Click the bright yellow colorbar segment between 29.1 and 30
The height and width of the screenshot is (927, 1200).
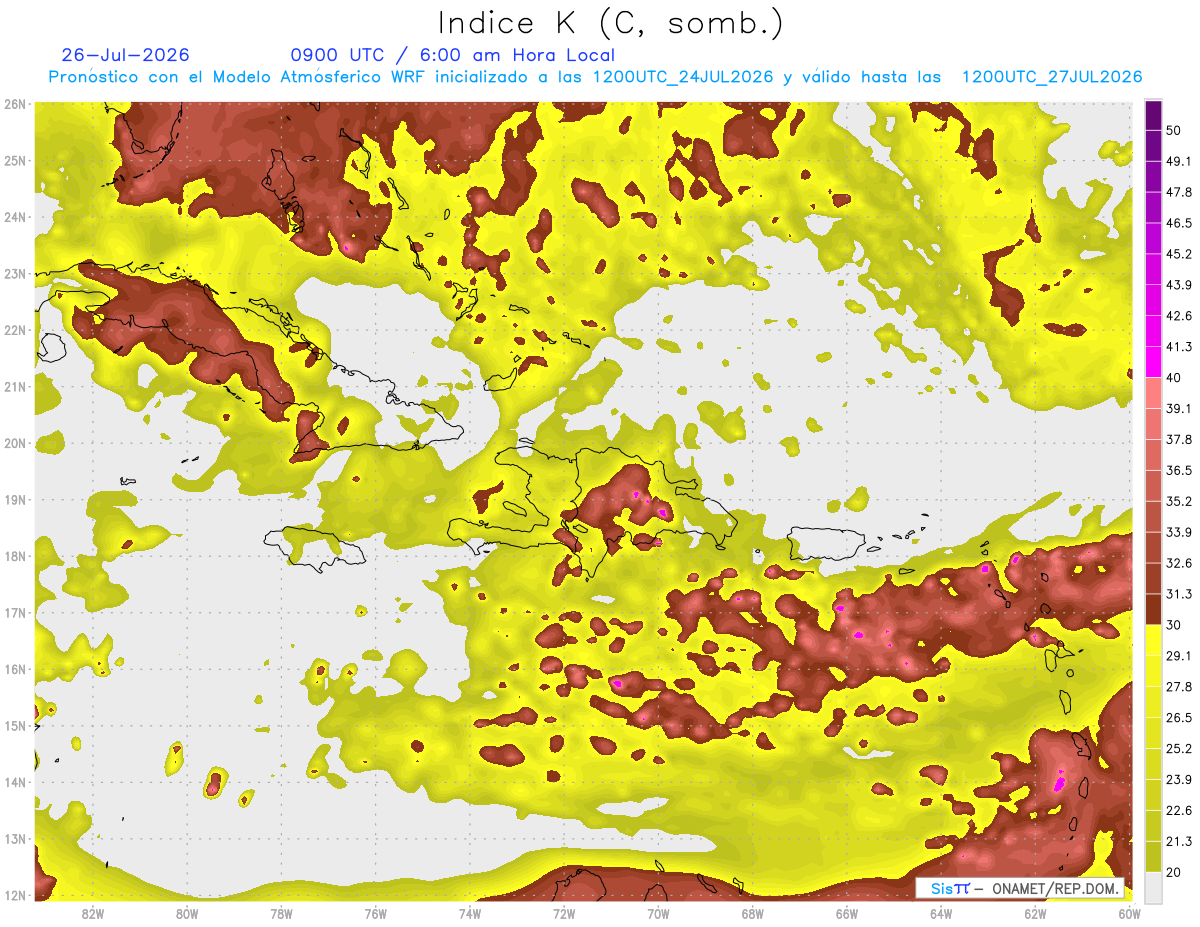[1153, 640]
